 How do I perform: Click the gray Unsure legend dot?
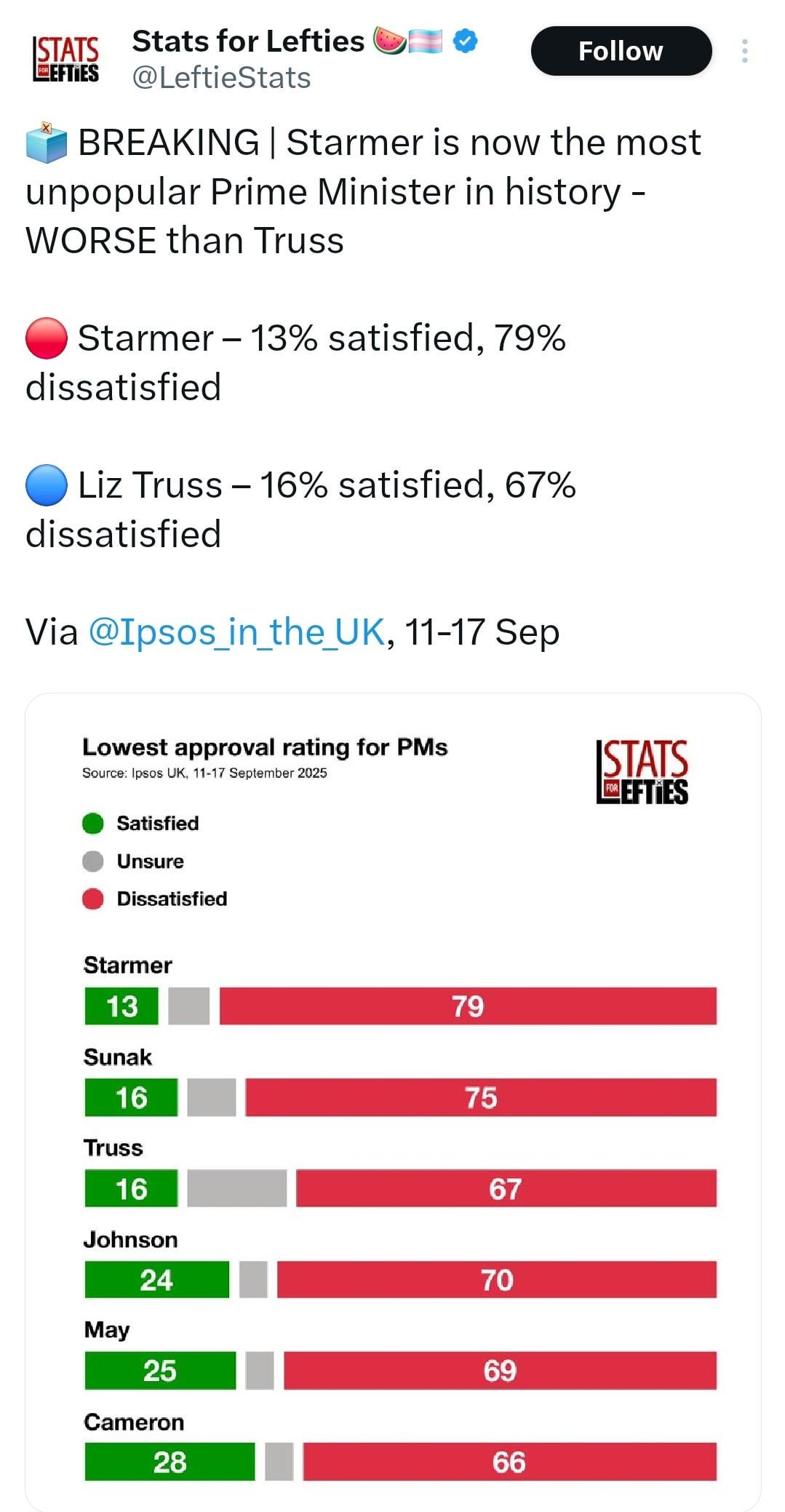(93, 861)
